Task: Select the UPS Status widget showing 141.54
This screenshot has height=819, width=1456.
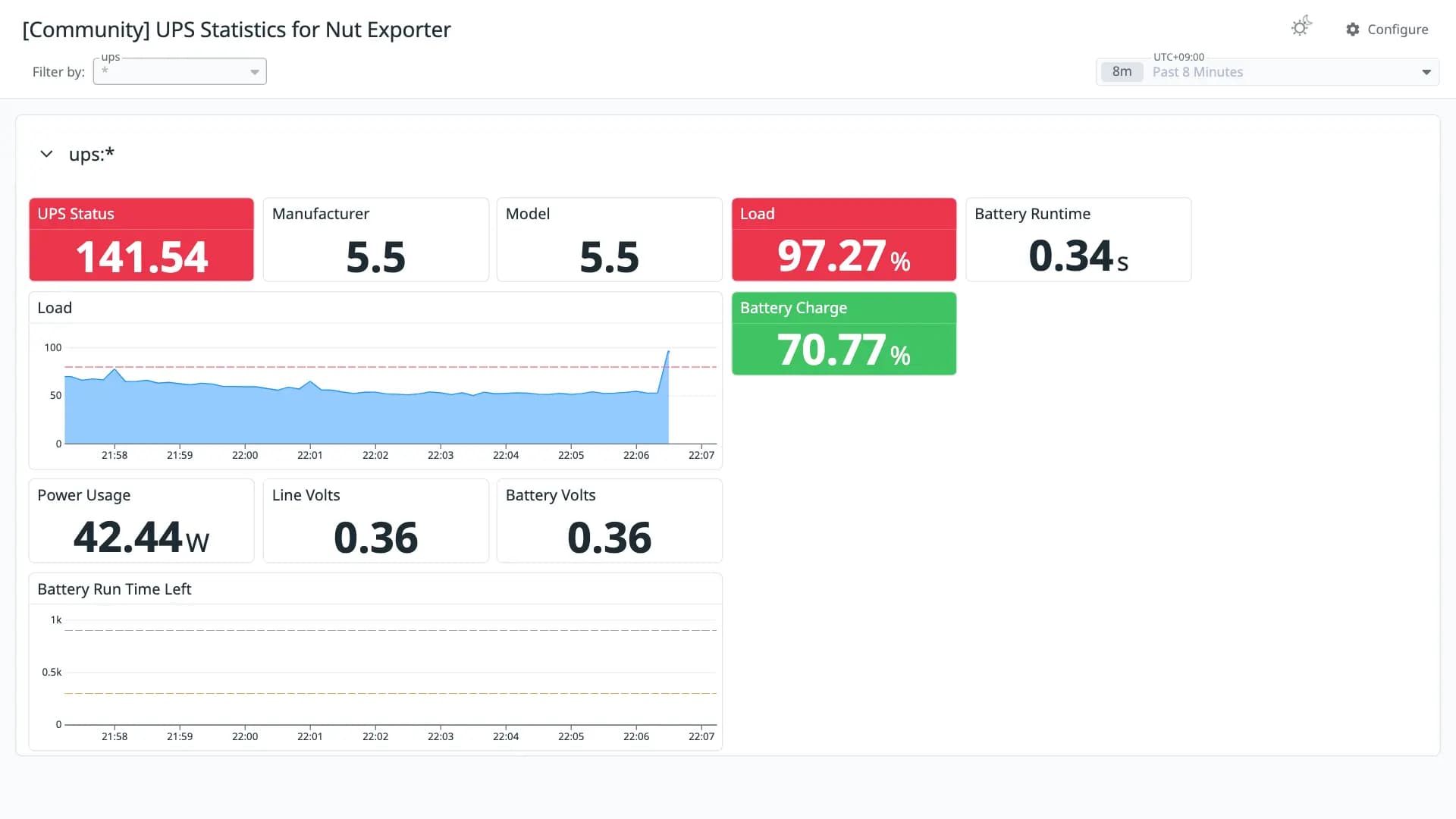Action: coord(141,240)
